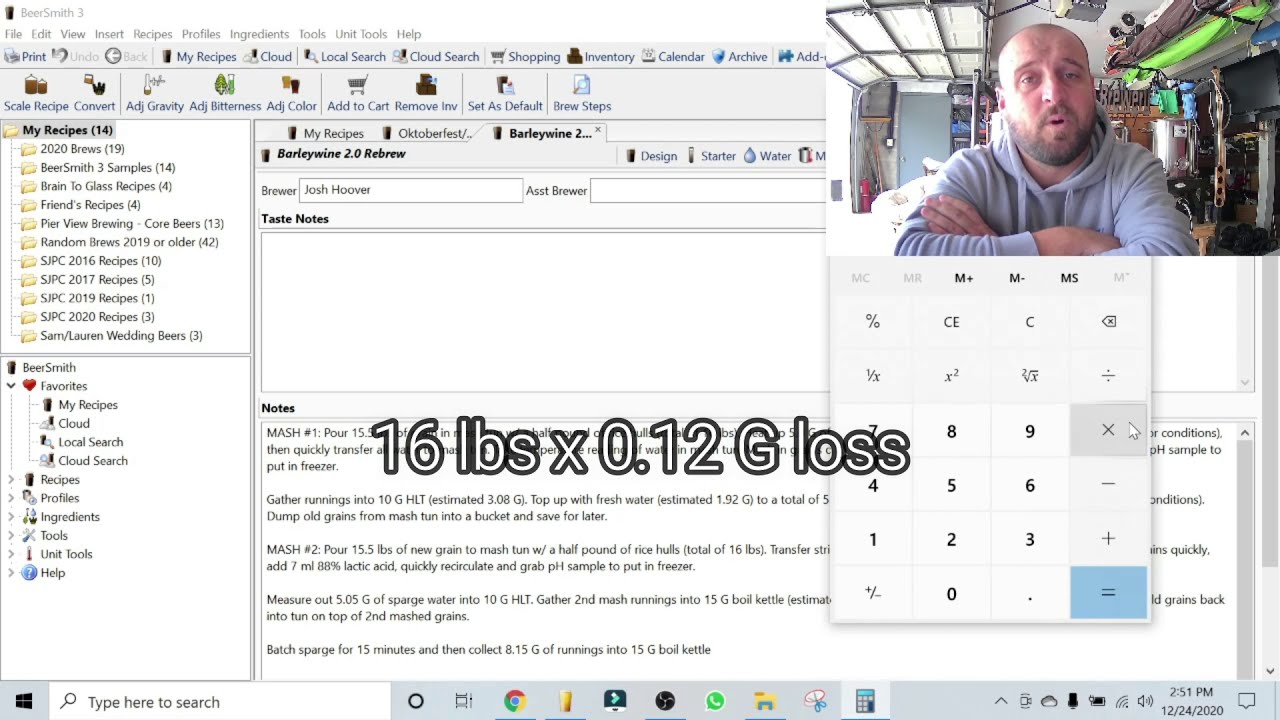This screenshot has height=720, width=1280.
Task: Open Chrome from the taskbar
Action: 514,701
